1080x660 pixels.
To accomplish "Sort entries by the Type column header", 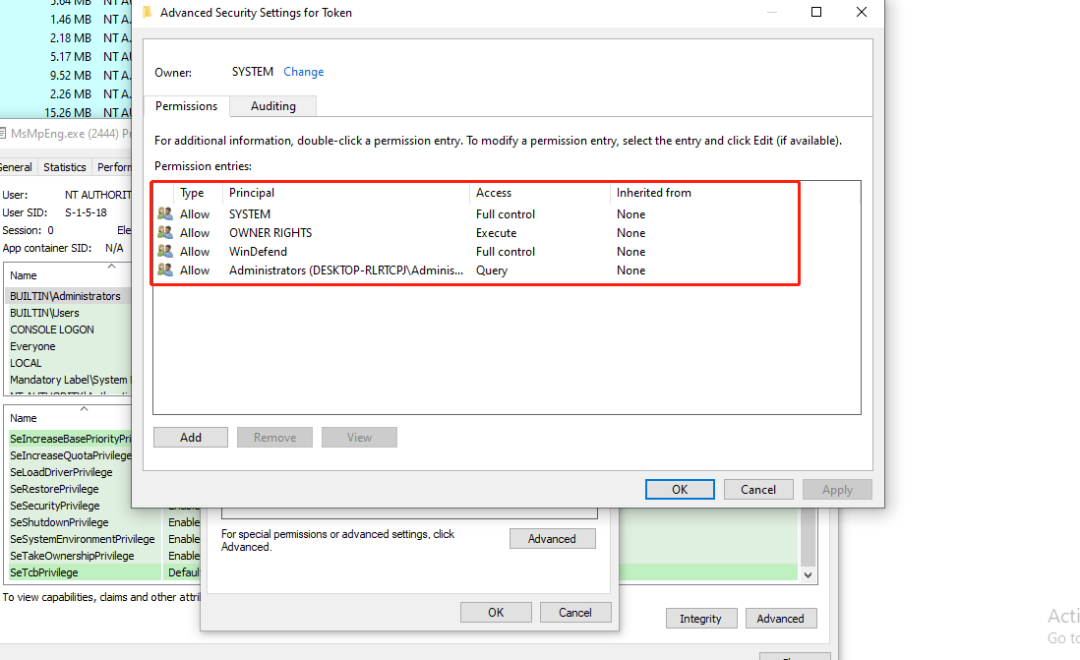I will (x=191, y=193).
